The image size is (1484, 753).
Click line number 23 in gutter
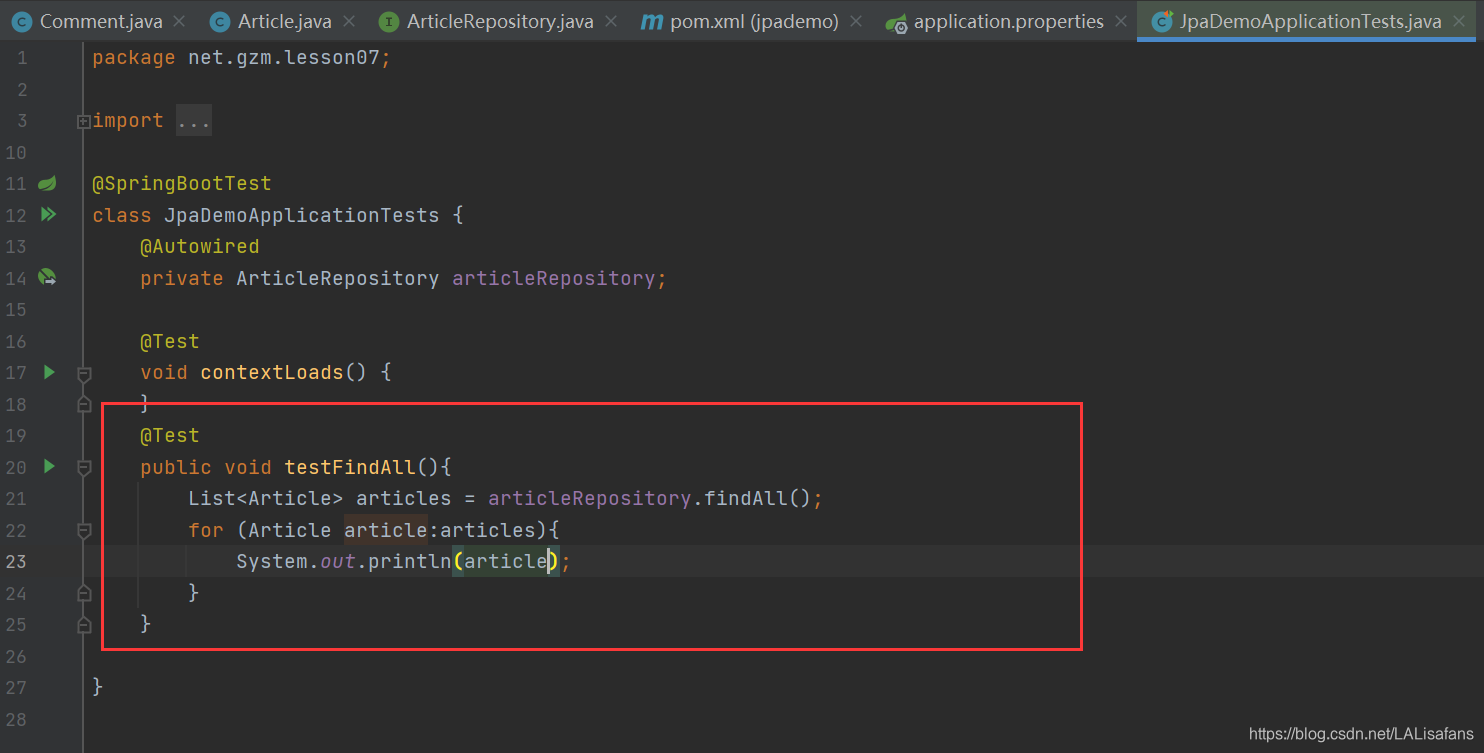point(16,561)
